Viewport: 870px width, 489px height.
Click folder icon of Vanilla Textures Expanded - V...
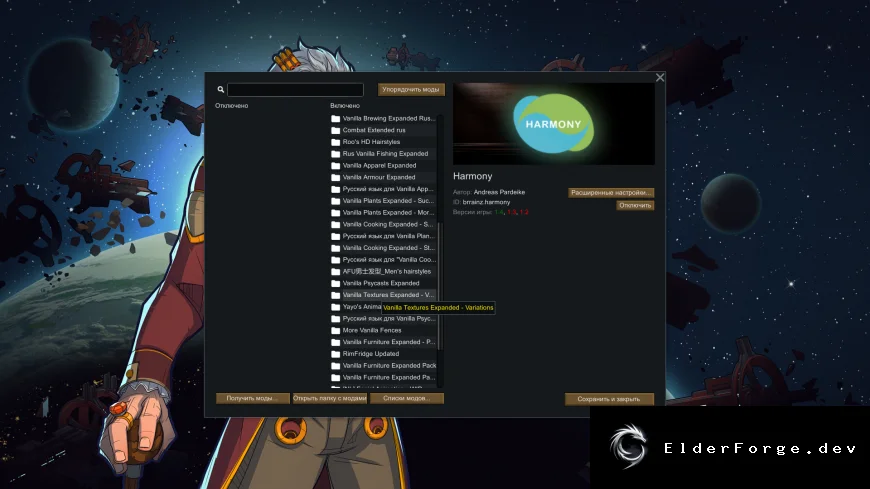click(336, 295)
